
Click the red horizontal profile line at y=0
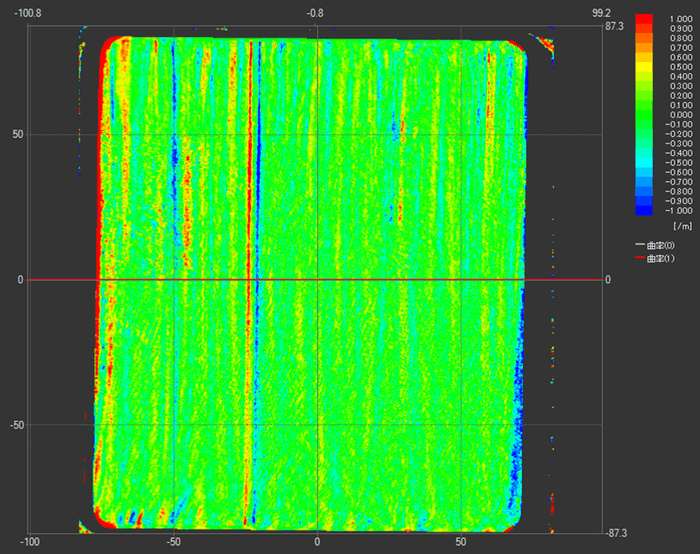[x=200, y=279]
